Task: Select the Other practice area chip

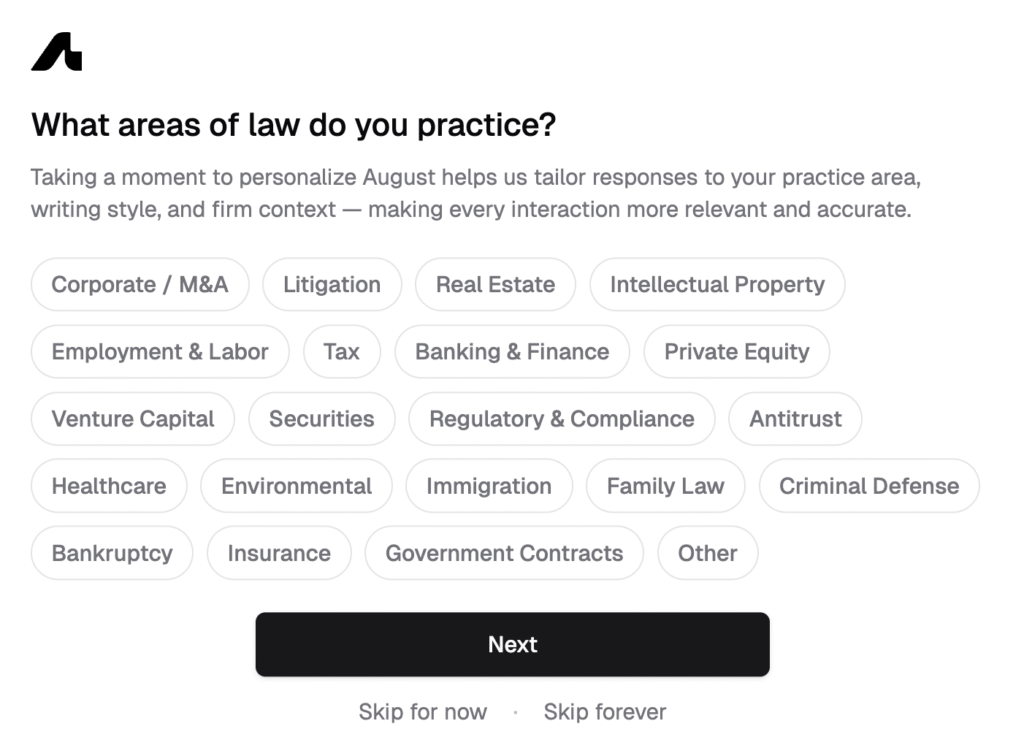Action: coord(708,553)
